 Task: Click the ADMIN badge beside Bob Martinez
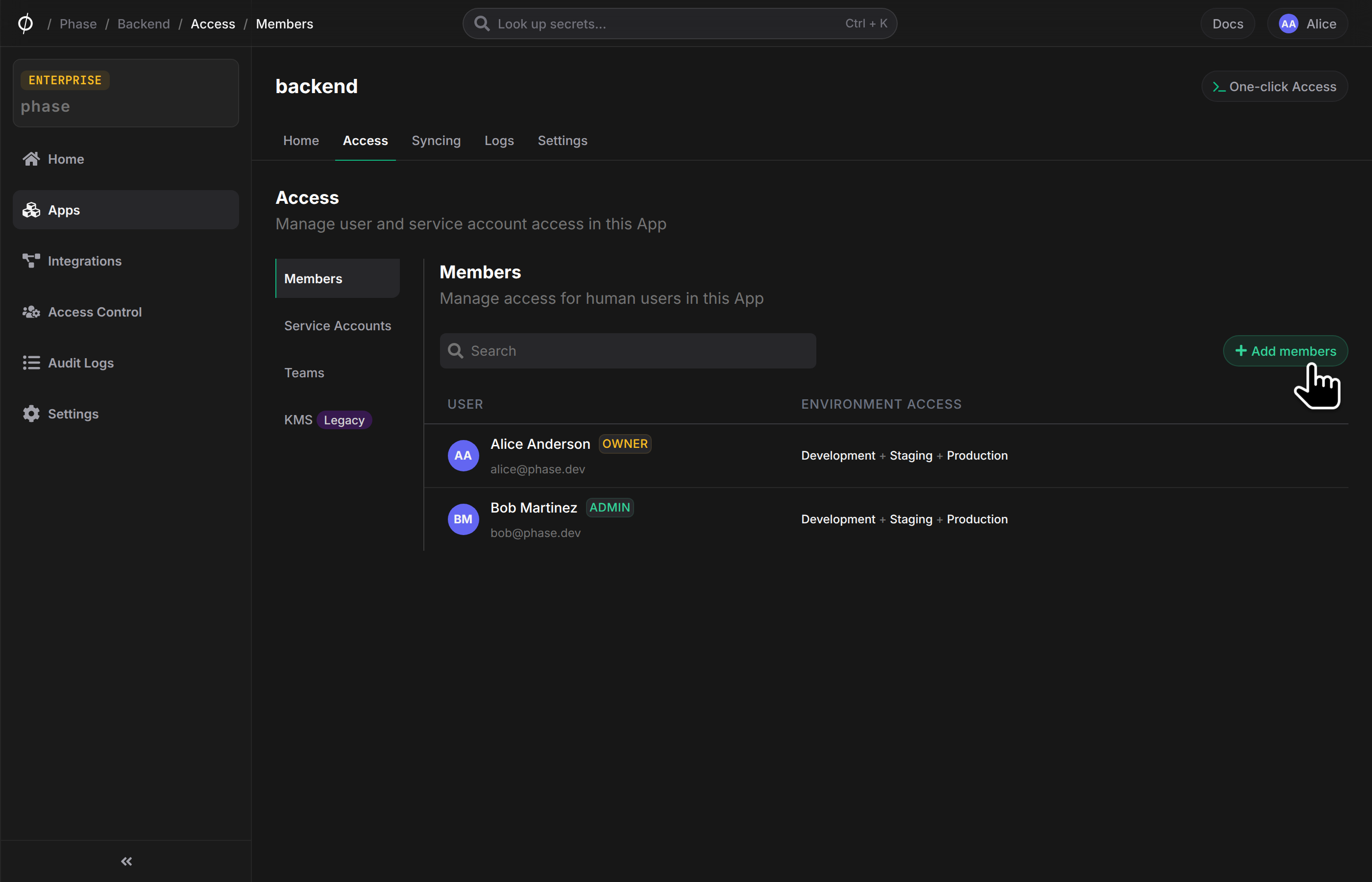609,507
